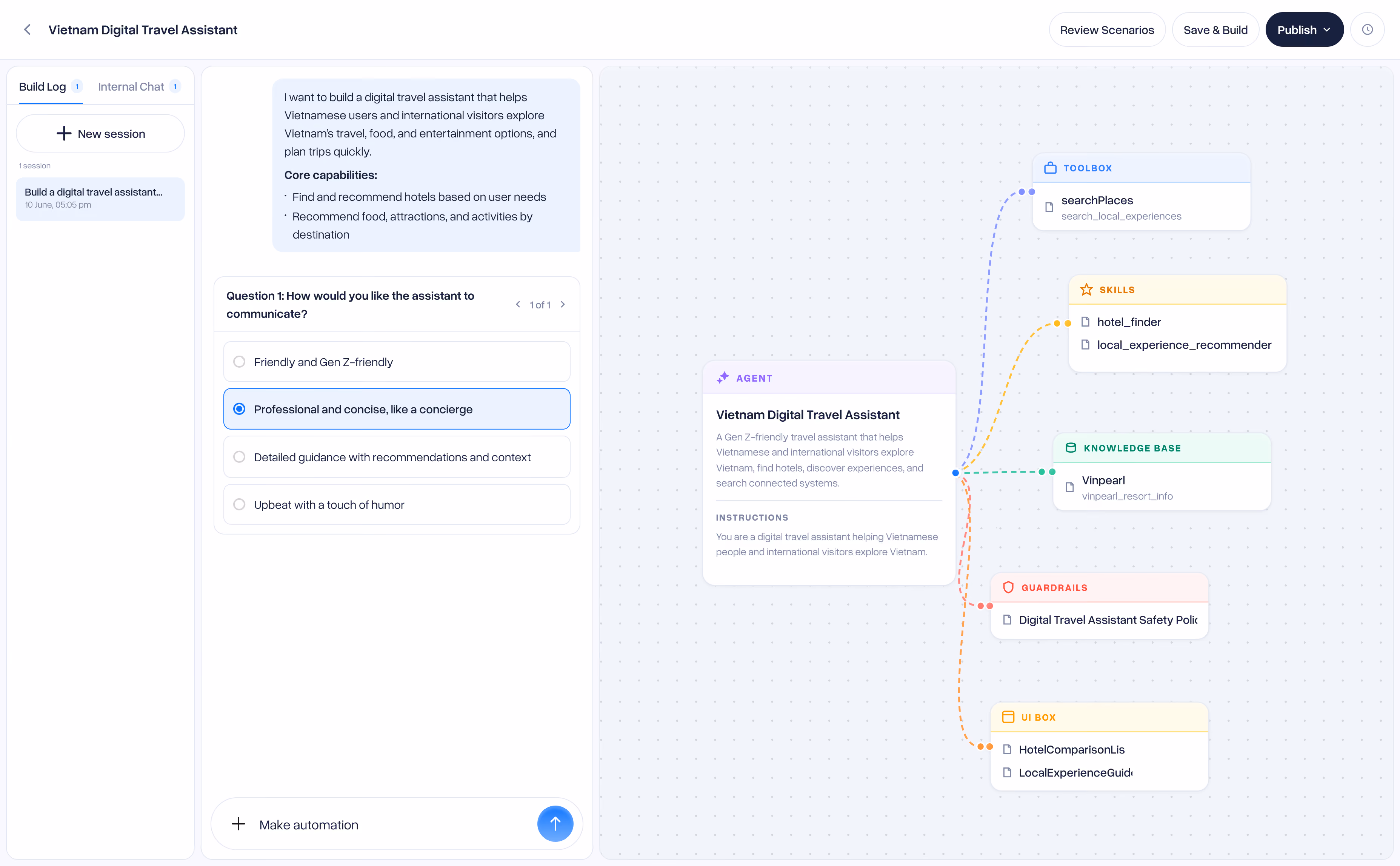
Task: Click the Build Log count badge
Action: pyautogui.click(x=77, y=86)
